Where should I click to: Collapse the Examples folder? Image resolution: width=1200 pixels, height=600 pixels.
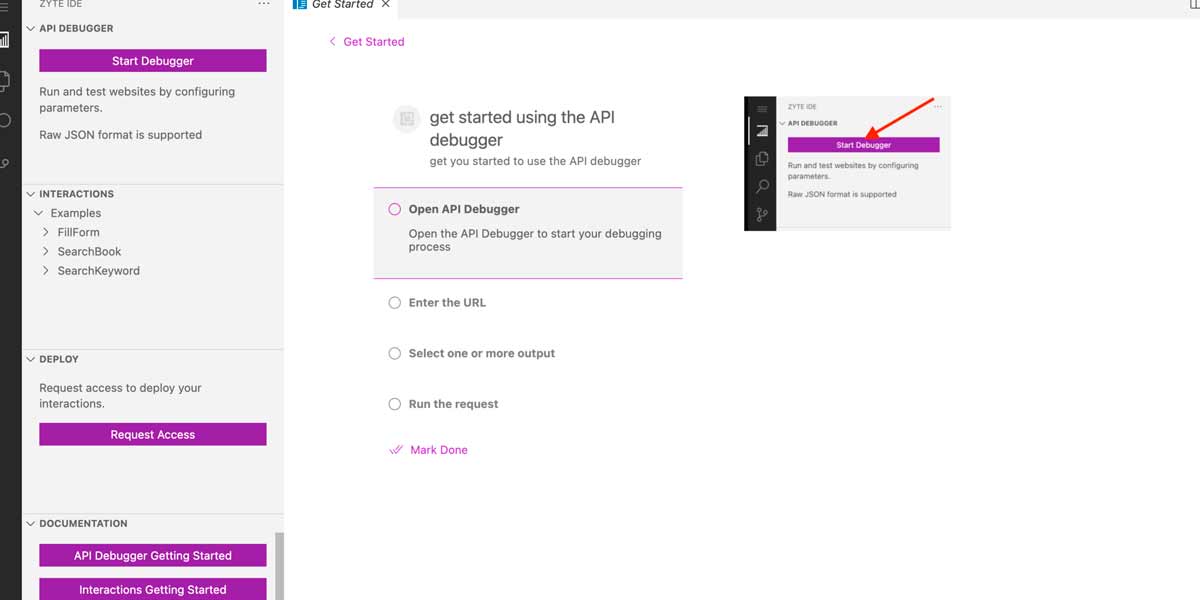pyautogui.click(x=38, y=213)
